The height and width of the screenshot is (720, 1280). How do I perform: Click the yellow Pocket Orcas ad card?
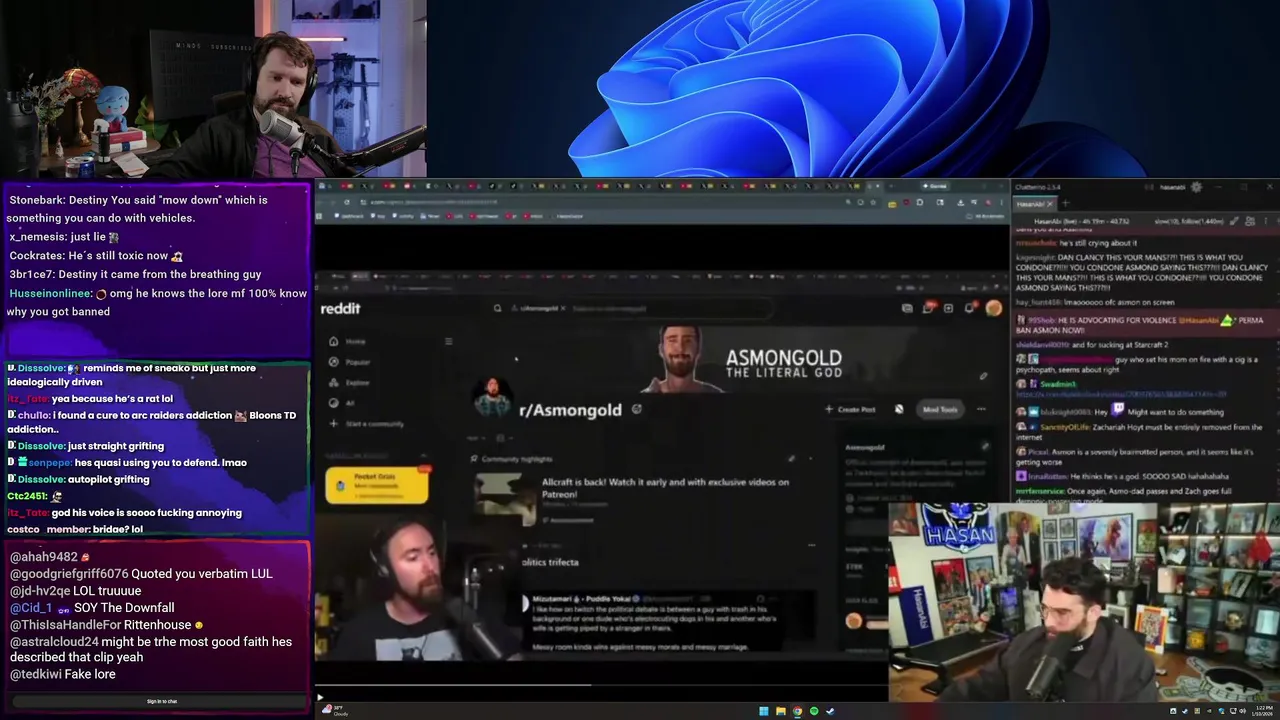pyautogui.click(x=377, y=486)
